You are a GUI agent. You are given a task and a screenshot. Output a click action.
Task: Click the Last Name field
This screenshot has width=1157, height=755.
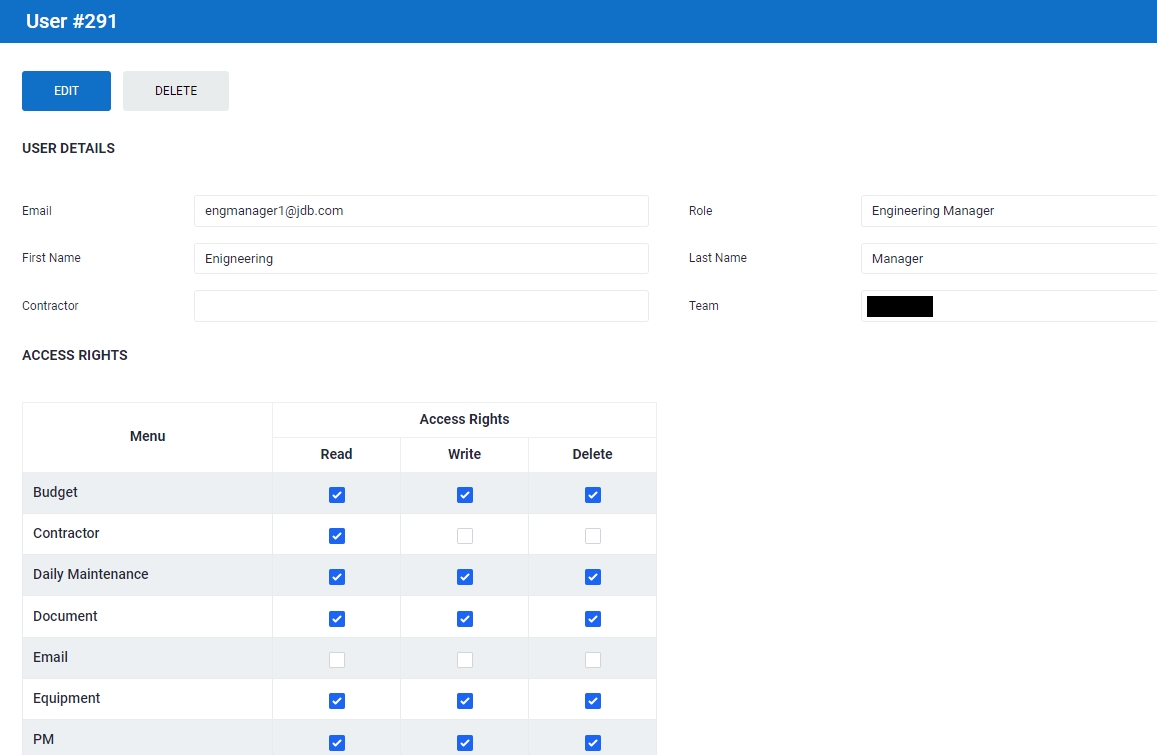pyautogui.click(x=1008, y=258)
